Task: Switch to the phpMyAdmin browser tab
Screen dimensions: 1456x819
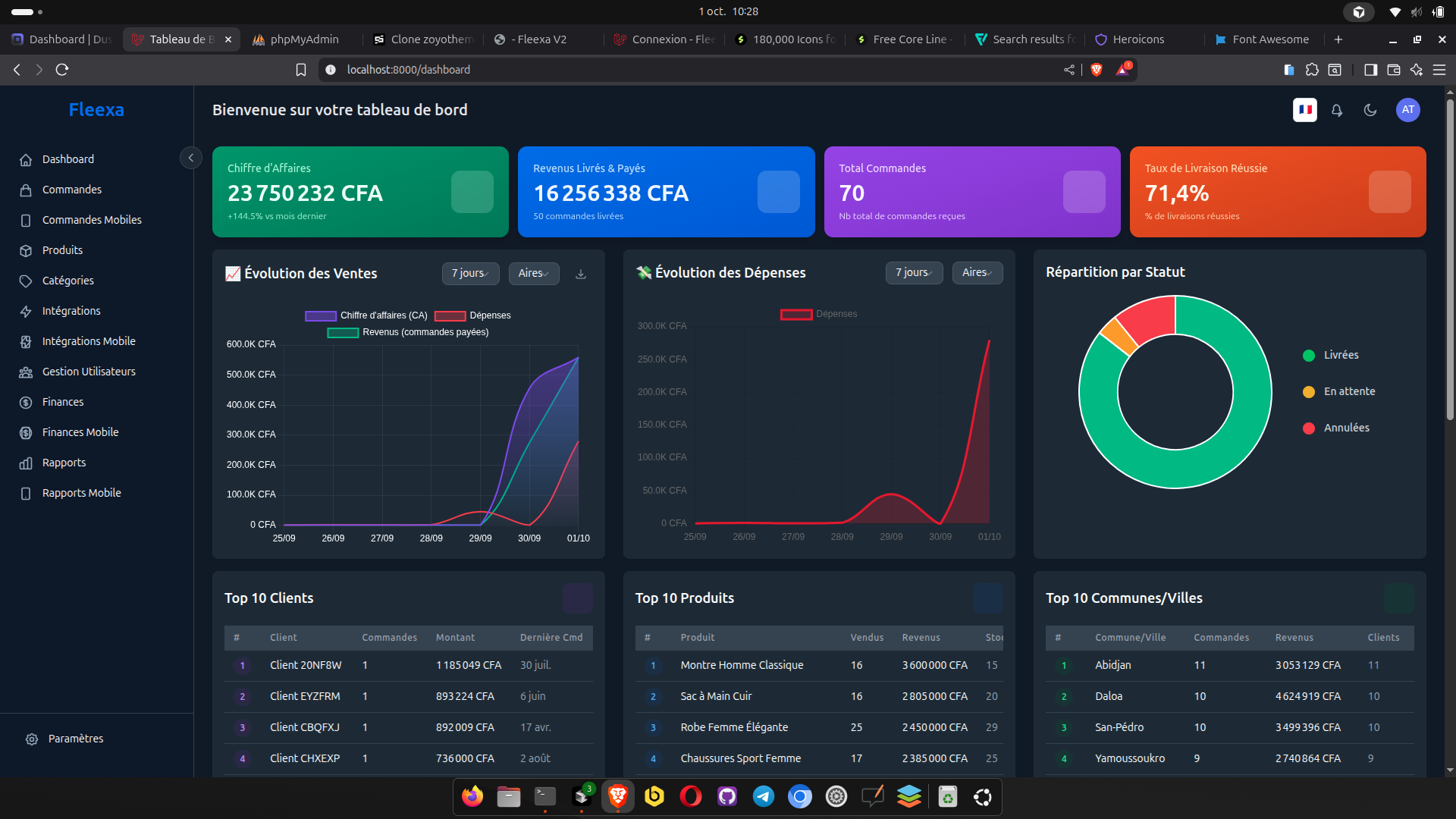Action: pyautogui.click(x=303, y=39)
